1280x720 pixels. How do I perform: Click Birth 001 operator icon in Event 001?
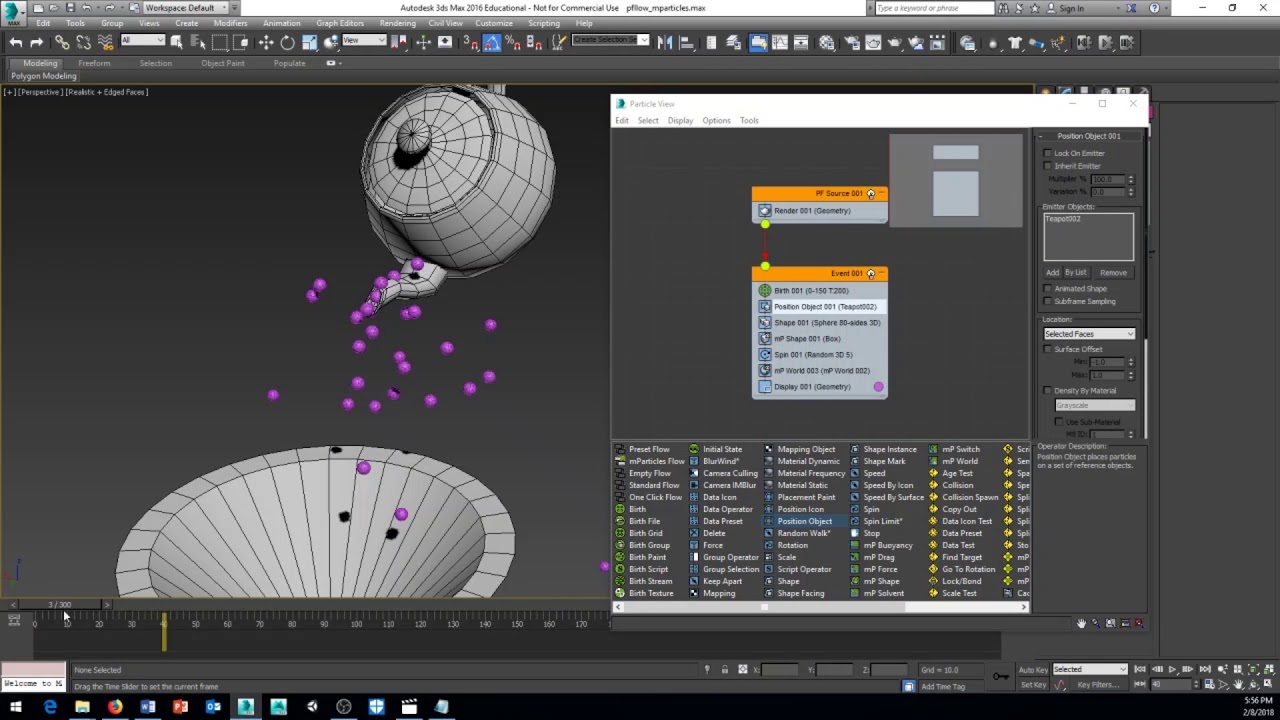point(765,290)
